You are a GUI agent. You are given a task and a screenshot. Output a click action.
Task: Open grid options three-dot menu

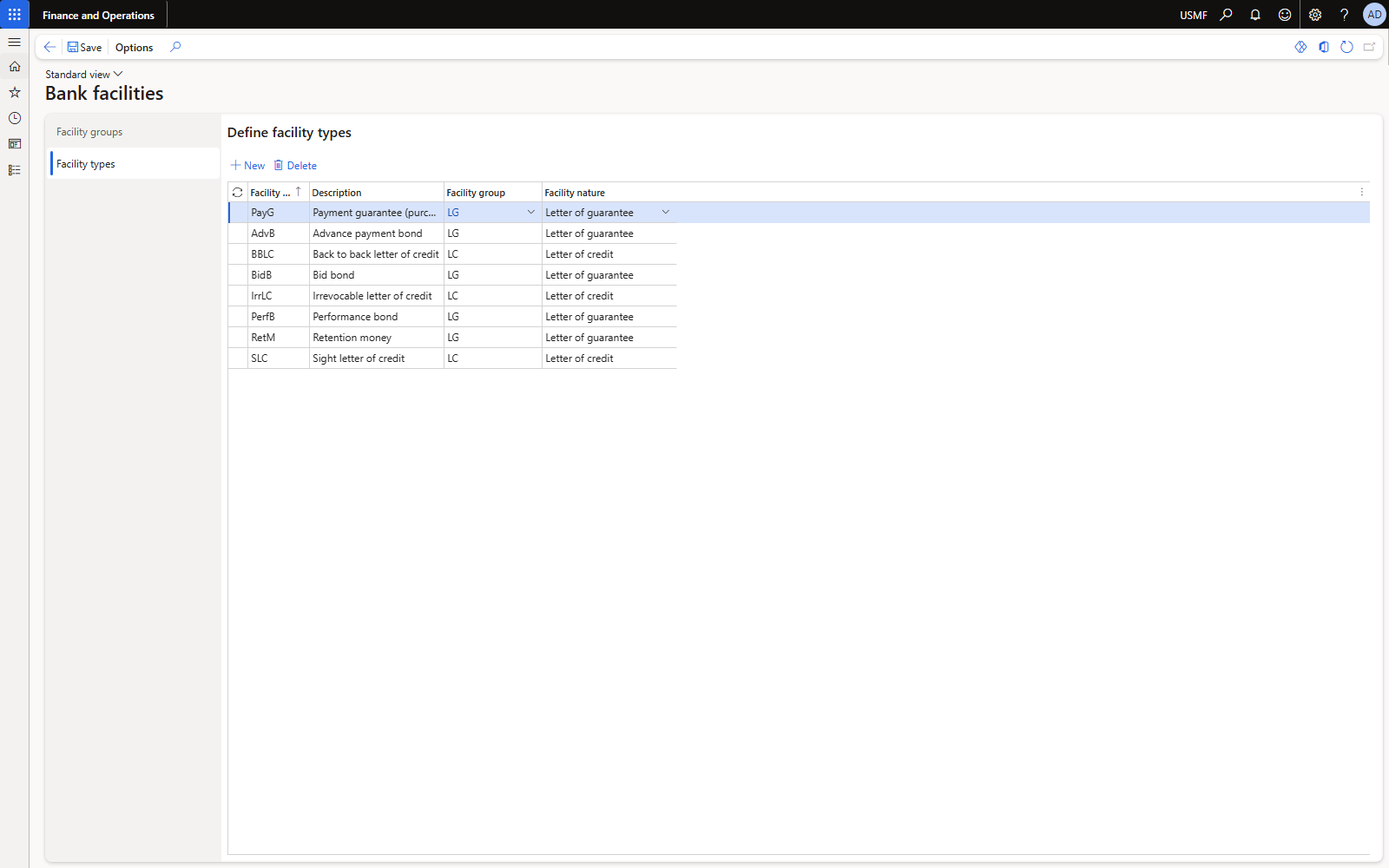click(x=1361, y=192)
